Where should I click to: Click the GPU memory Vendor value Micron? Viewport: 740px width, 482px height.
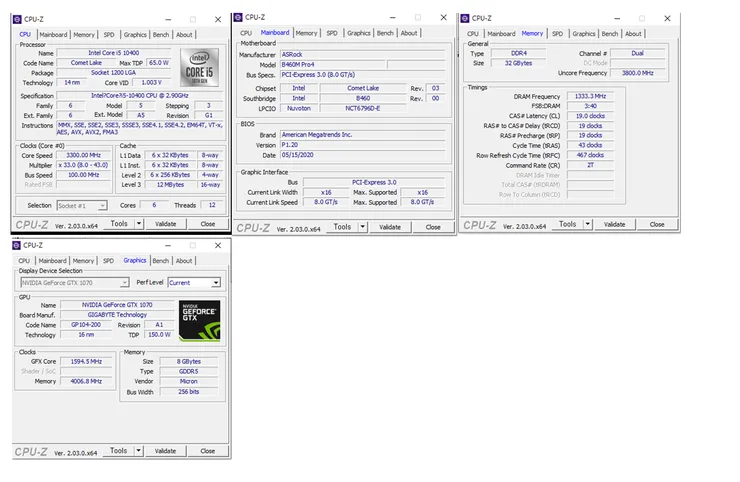point(189,381)
